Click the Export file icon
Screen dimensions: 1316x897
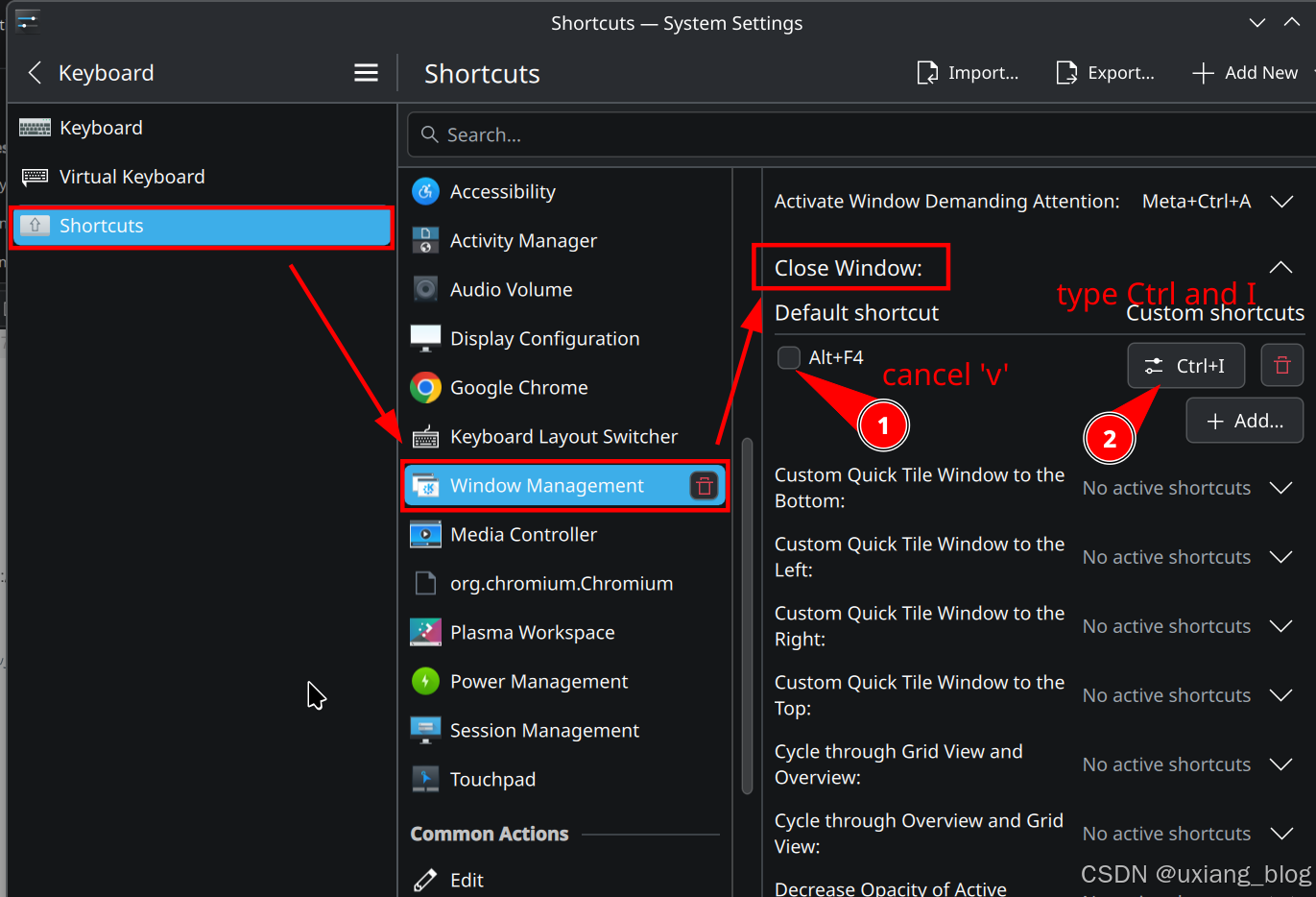(1066, 73)
